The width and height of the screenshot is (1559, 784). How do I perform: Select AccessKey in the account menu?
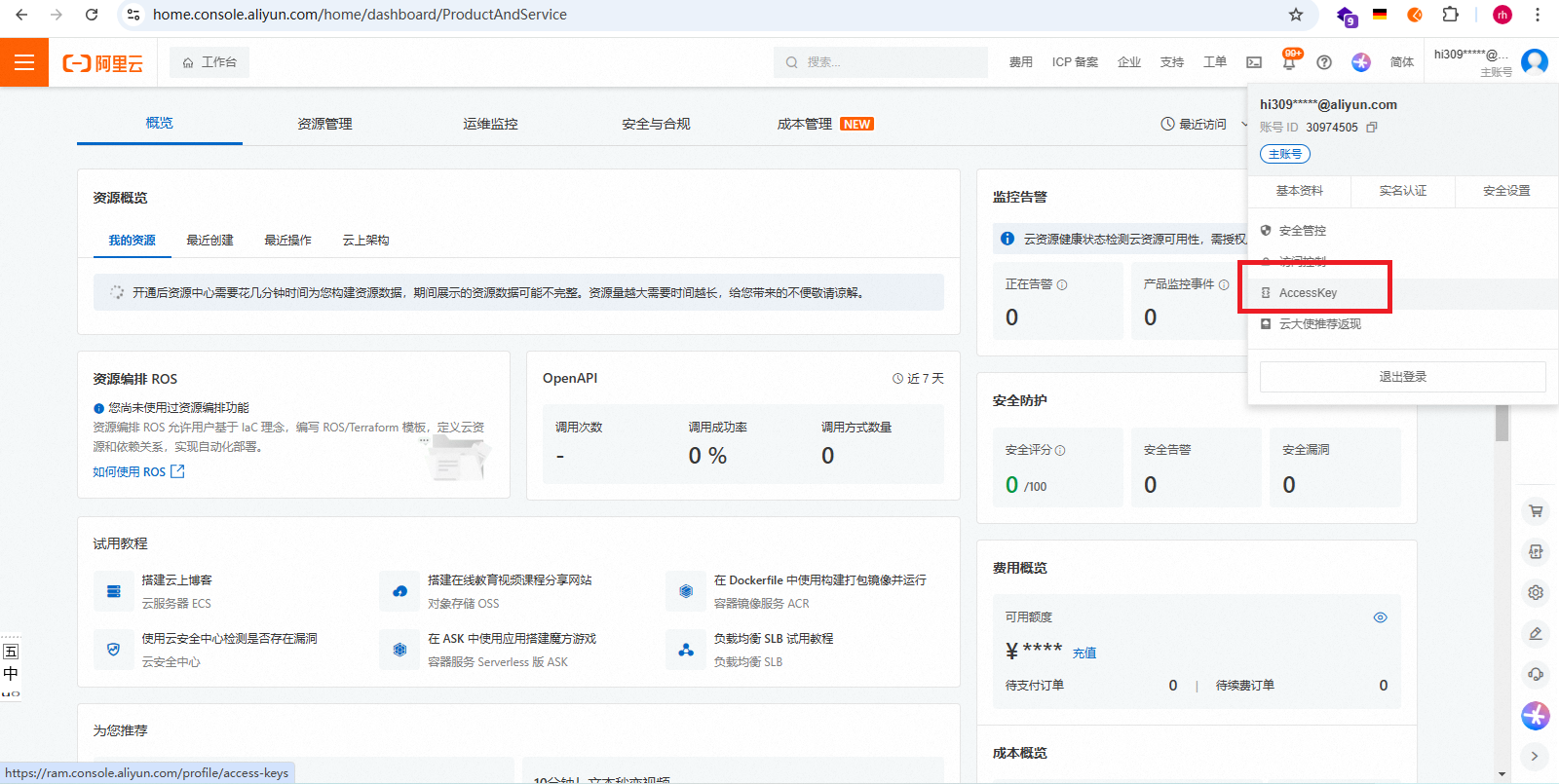1403,293
